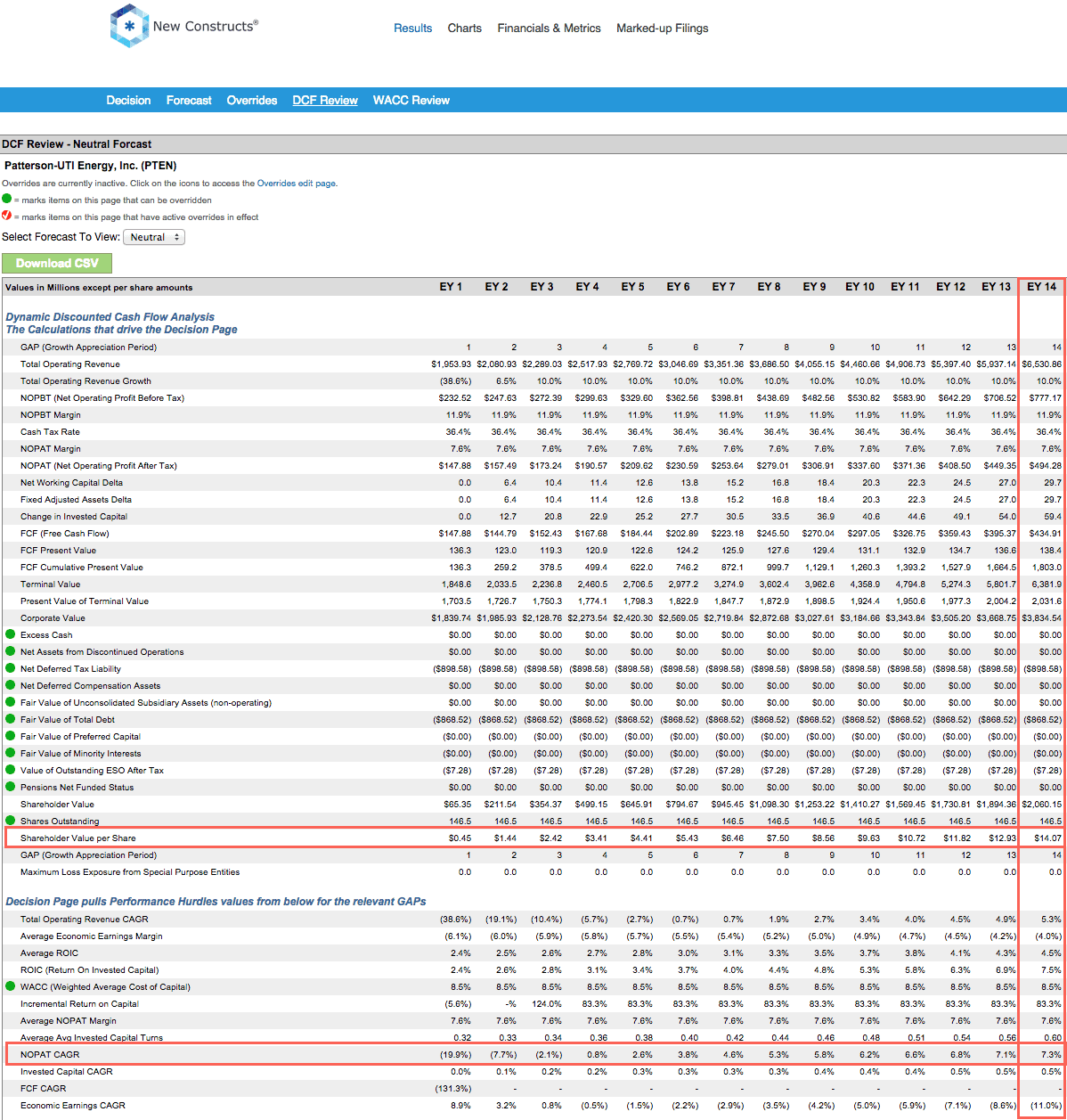The width and height of the screenshot is (1067, 1120).
Task: Click the Corporate Value row label
Action: (53, 617)
